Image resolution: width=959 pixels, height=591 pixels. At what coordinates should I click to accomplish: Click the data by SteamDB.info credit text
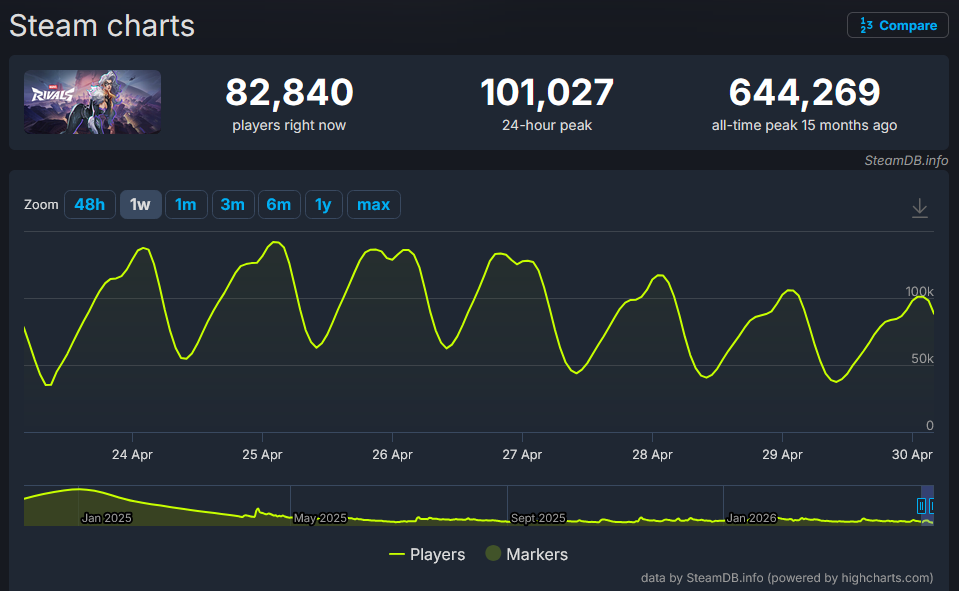(x=787, y=578)
